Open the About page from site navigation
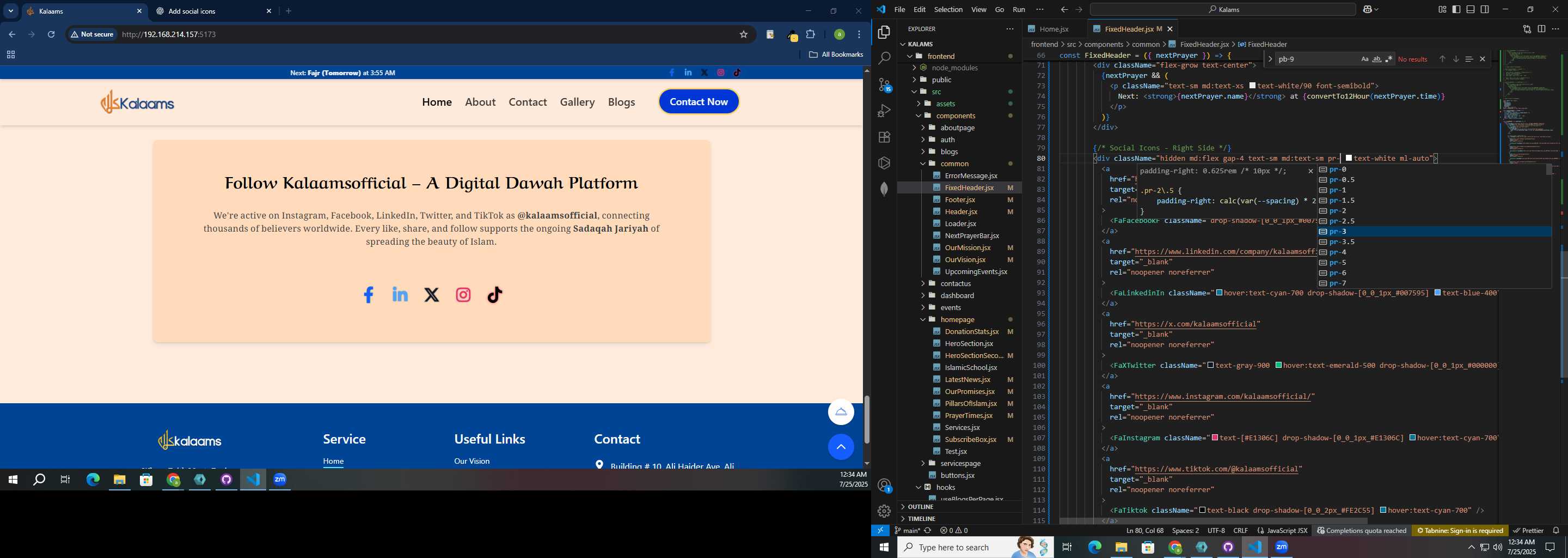This screenshot has height=558, width=1568. coord(480,102)
